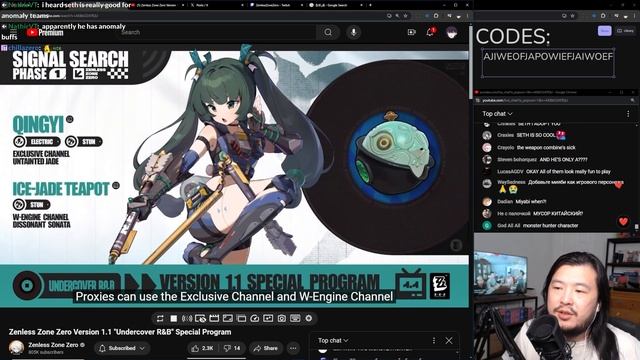Close the lower Top chat panel
This screenshot has height=360, width=640.
[x=449, y=340]
